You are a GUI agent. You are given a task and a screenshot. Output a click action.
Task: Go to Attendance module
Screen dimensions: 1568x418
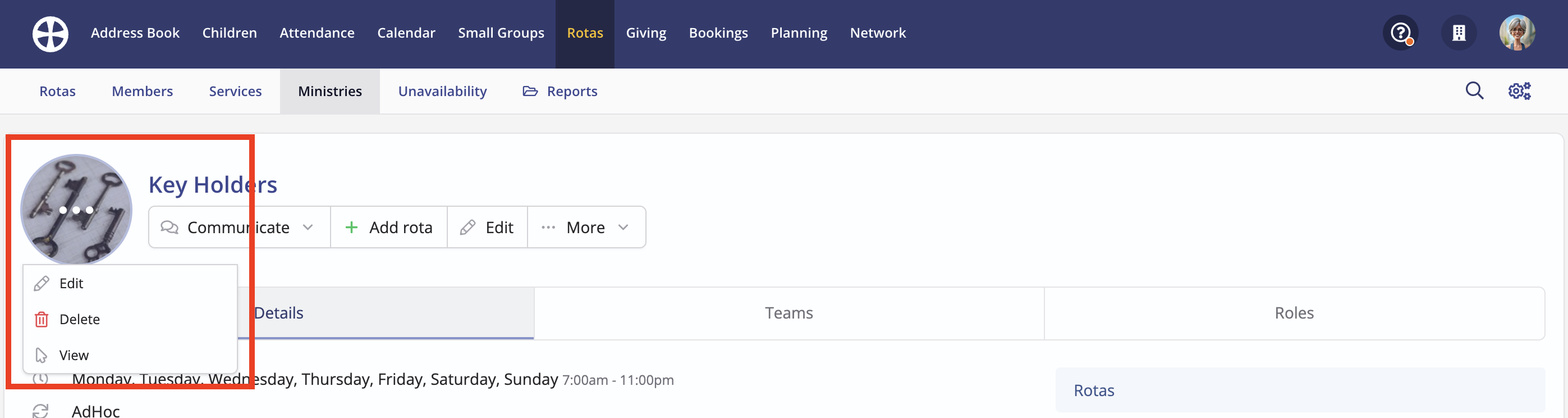pyautogui.click(x=317, y=33)
